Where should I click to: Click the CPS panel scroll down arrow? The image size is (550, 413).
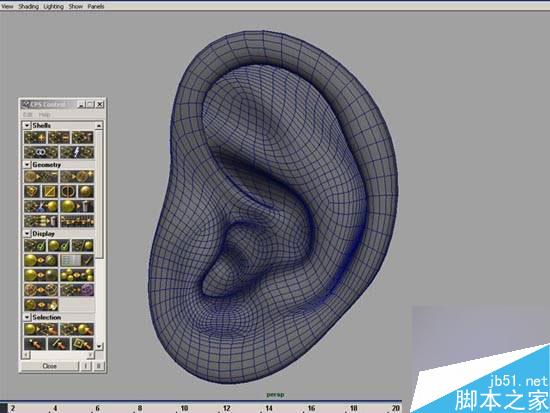click(99, 346)
